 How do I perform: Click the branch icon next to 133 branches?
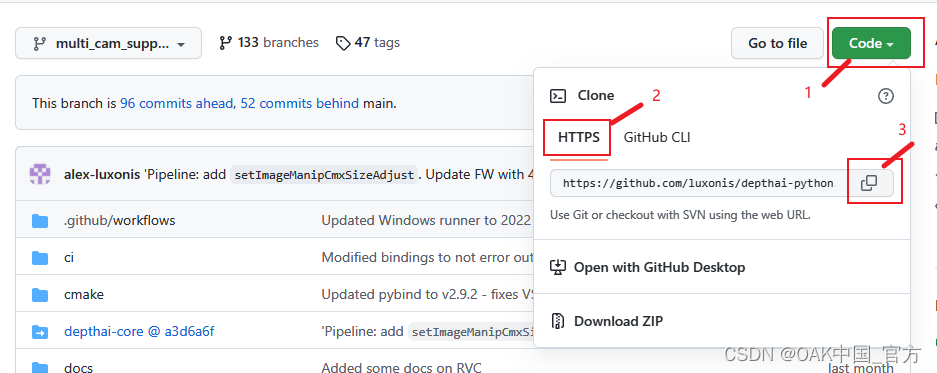click(x=225, y=43)
